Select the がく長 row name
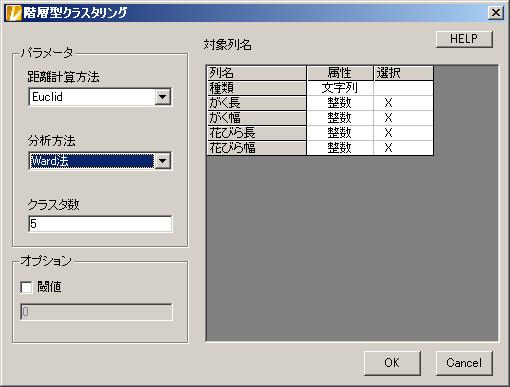 click(x=256, y=103)
